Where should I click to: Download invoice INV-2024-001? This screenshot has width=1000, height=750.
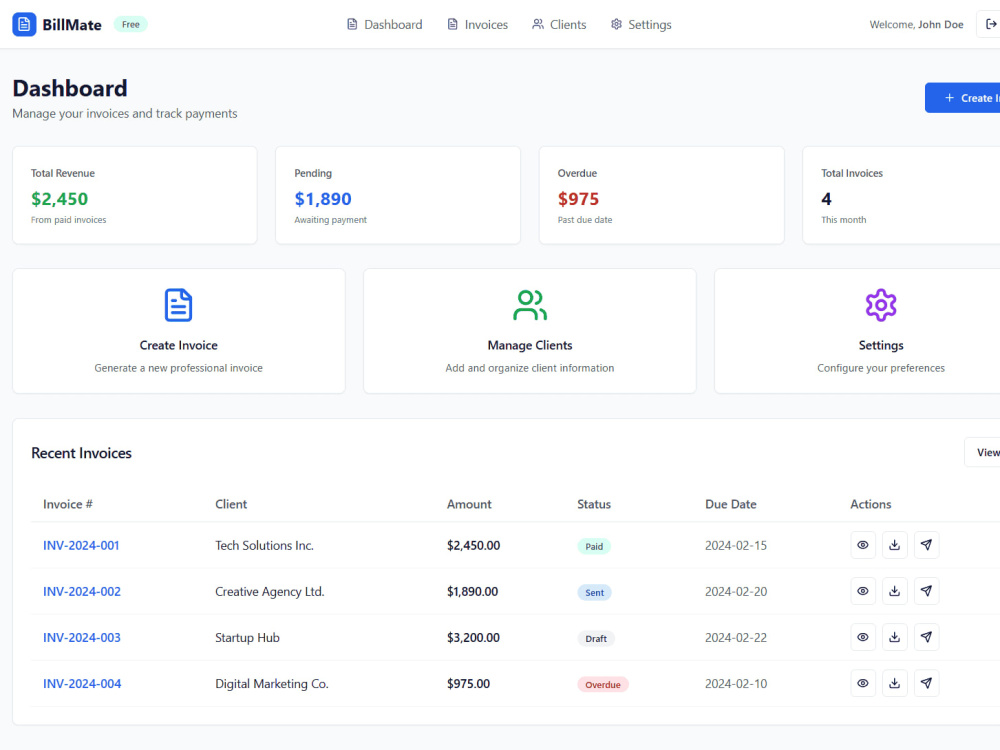[895, 545]
